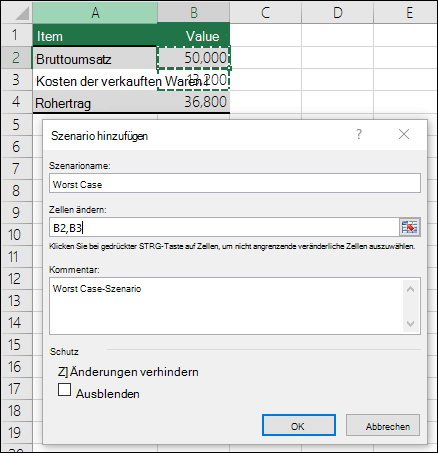This screenshot has width=438, height=453.
Task: Close the Szenario hinzufügen dialog with the X
Action: (404, 134)
